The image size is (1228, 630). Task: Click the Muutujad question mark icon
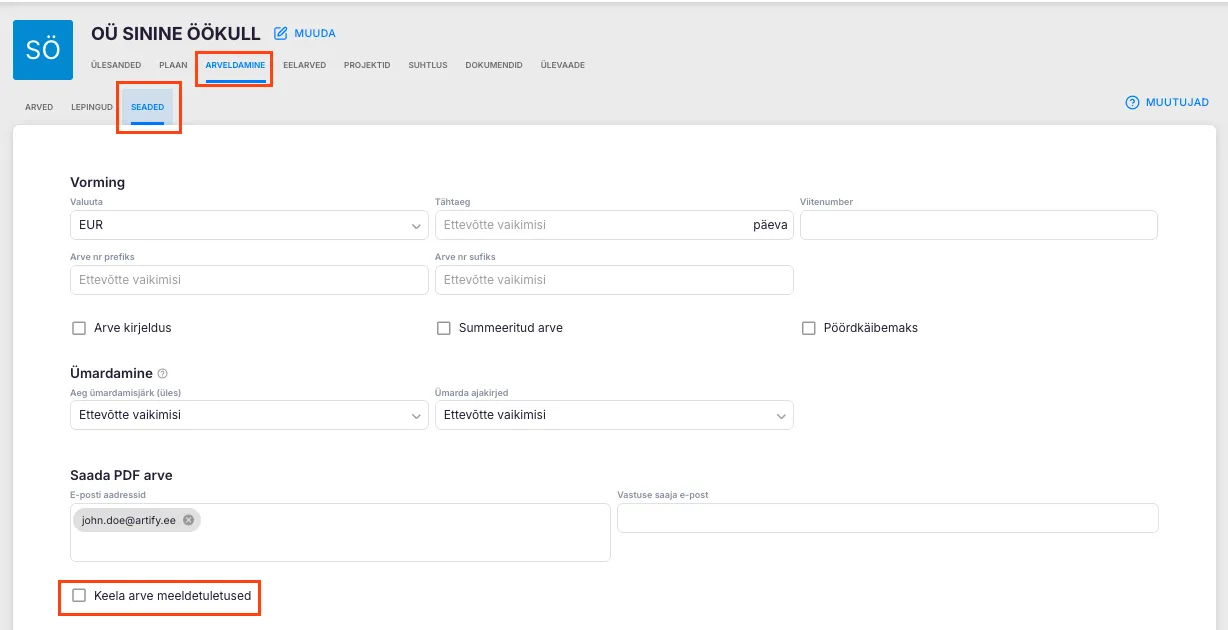1133,102
